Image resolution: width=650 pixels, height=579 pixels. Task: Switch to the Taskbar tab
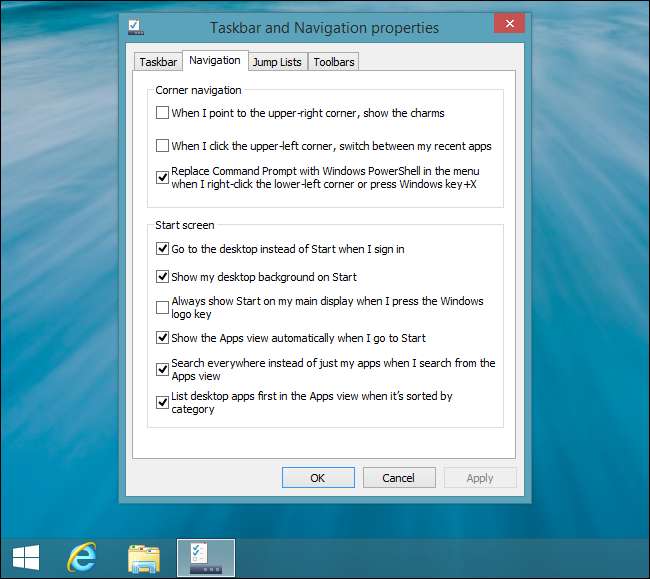pos(158,62)
